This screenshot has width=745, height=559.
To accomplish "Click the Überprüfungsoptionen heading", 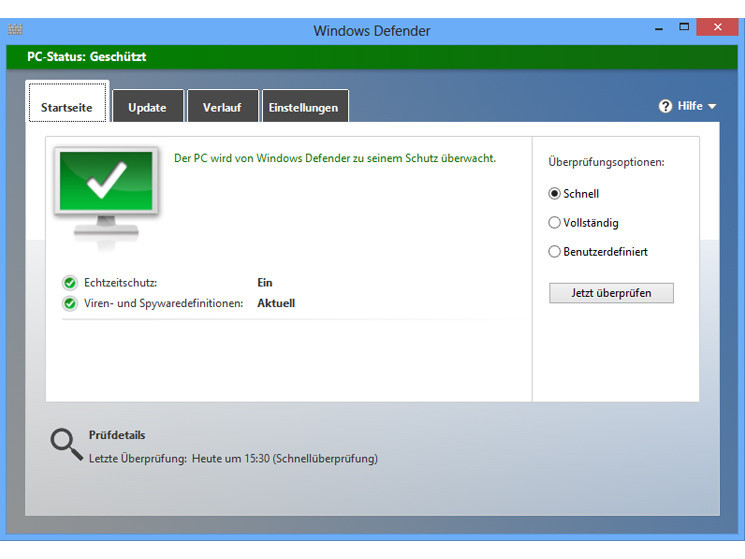I will pyautogui.click(x=606, y=162).
